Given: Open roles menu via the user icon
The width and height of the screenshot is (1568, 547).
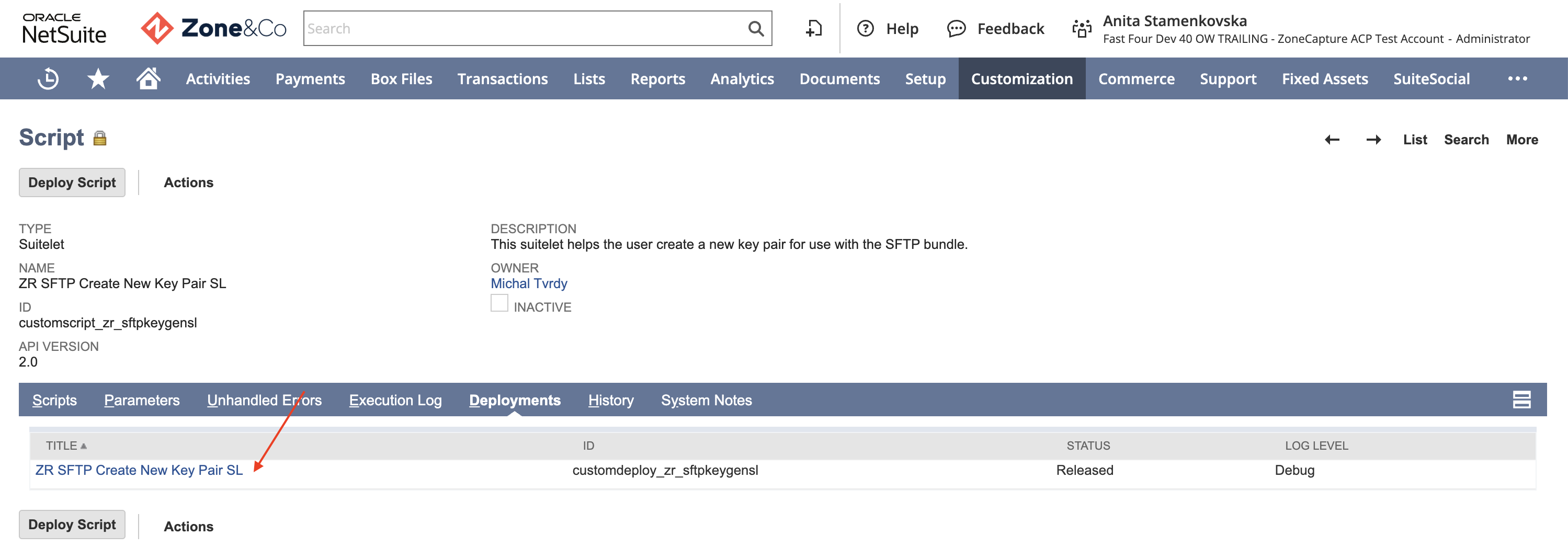Looking at the screenshot, I should [1082, 28].
